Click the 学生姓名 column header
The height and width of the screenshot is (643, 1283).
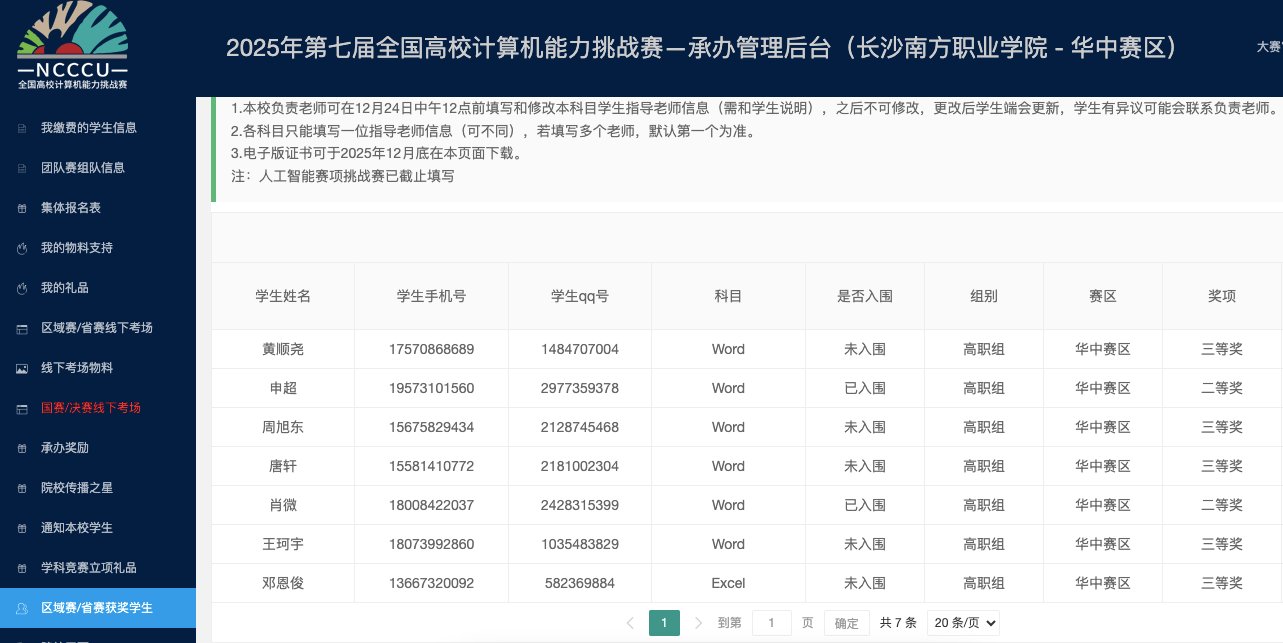coord(283,296)
